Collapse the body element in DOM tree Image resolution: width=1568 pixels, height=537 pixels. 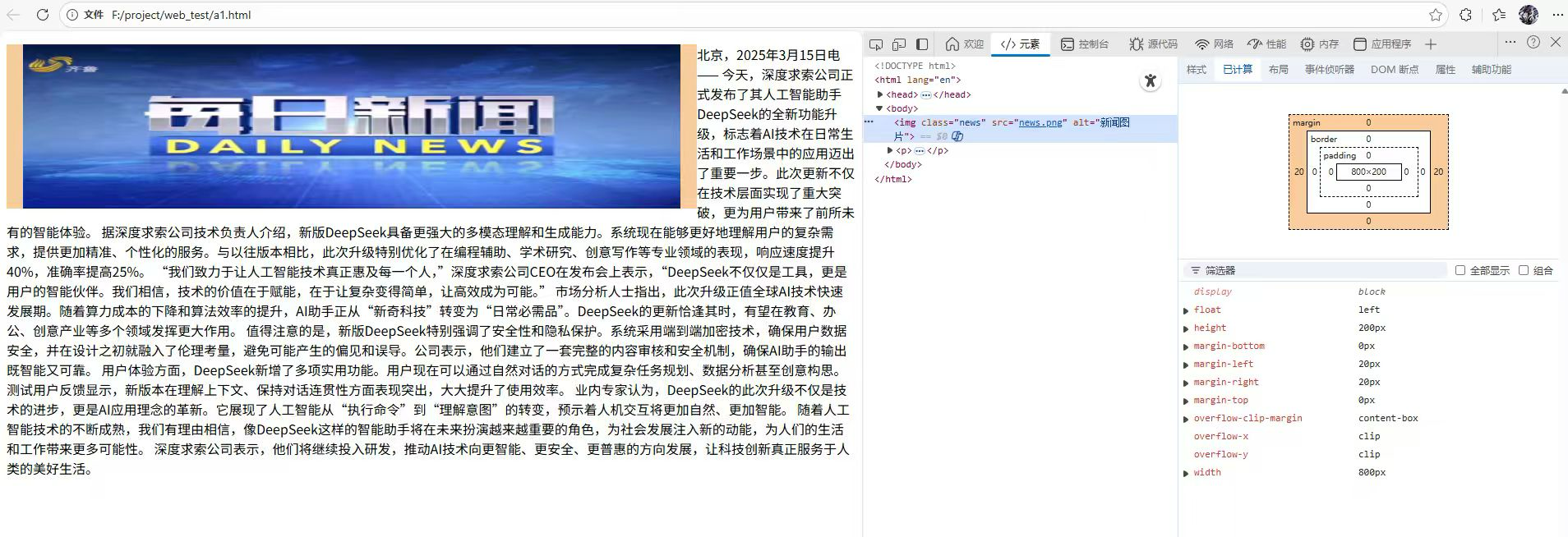point(880,108)
